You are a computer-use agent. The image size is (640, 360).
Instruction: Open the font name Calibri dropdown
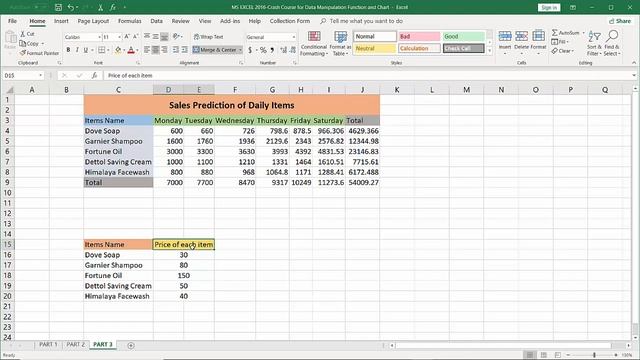pos(99,37)
